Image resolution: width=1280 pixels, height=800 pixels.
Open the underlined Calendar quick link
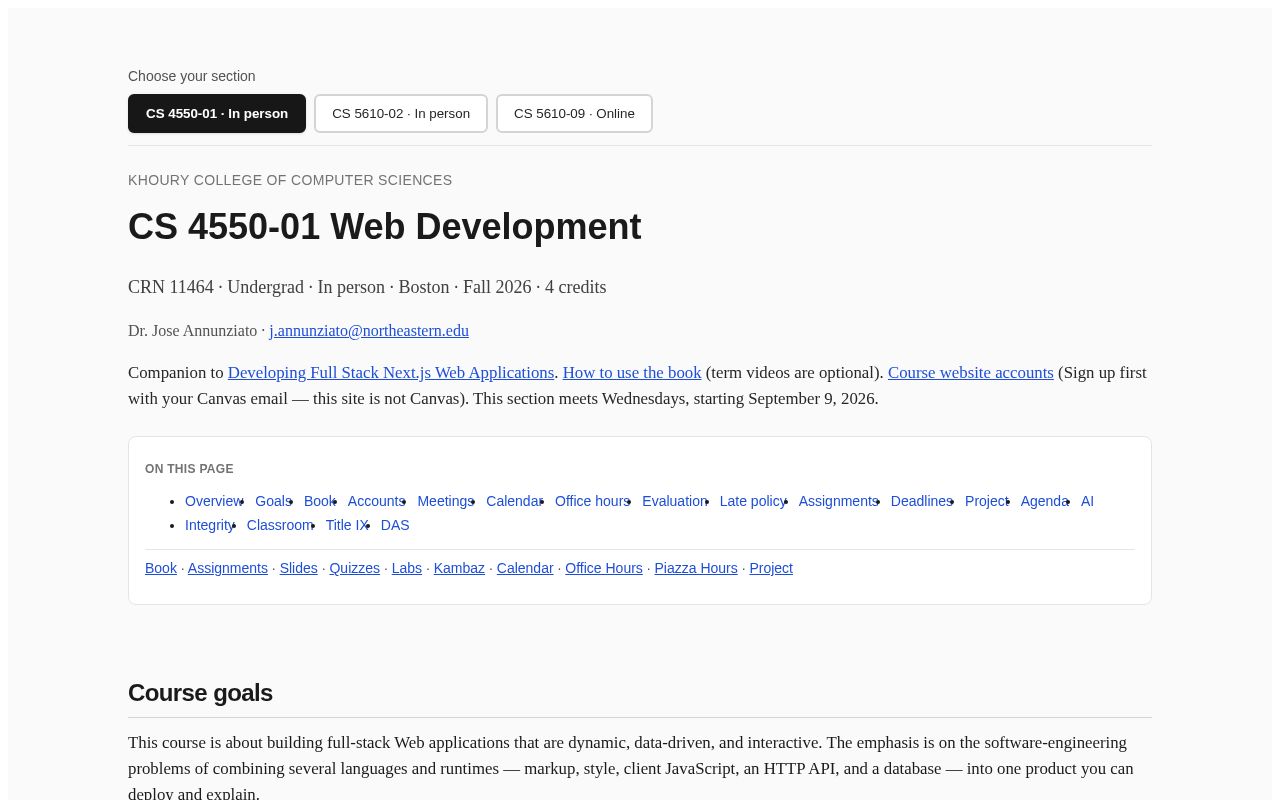[525, 568]
